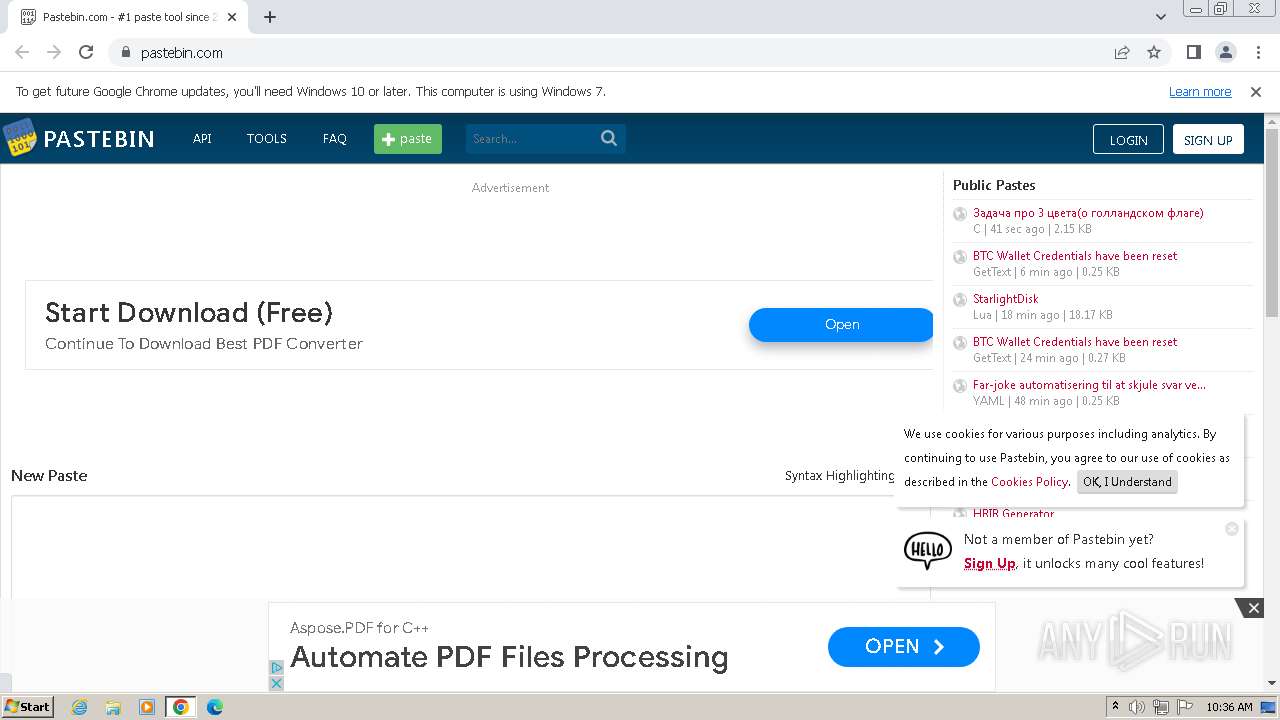Click the Sign Up link in popup
The width and height of the screenshot is (1280, 720).
[990, 563]
